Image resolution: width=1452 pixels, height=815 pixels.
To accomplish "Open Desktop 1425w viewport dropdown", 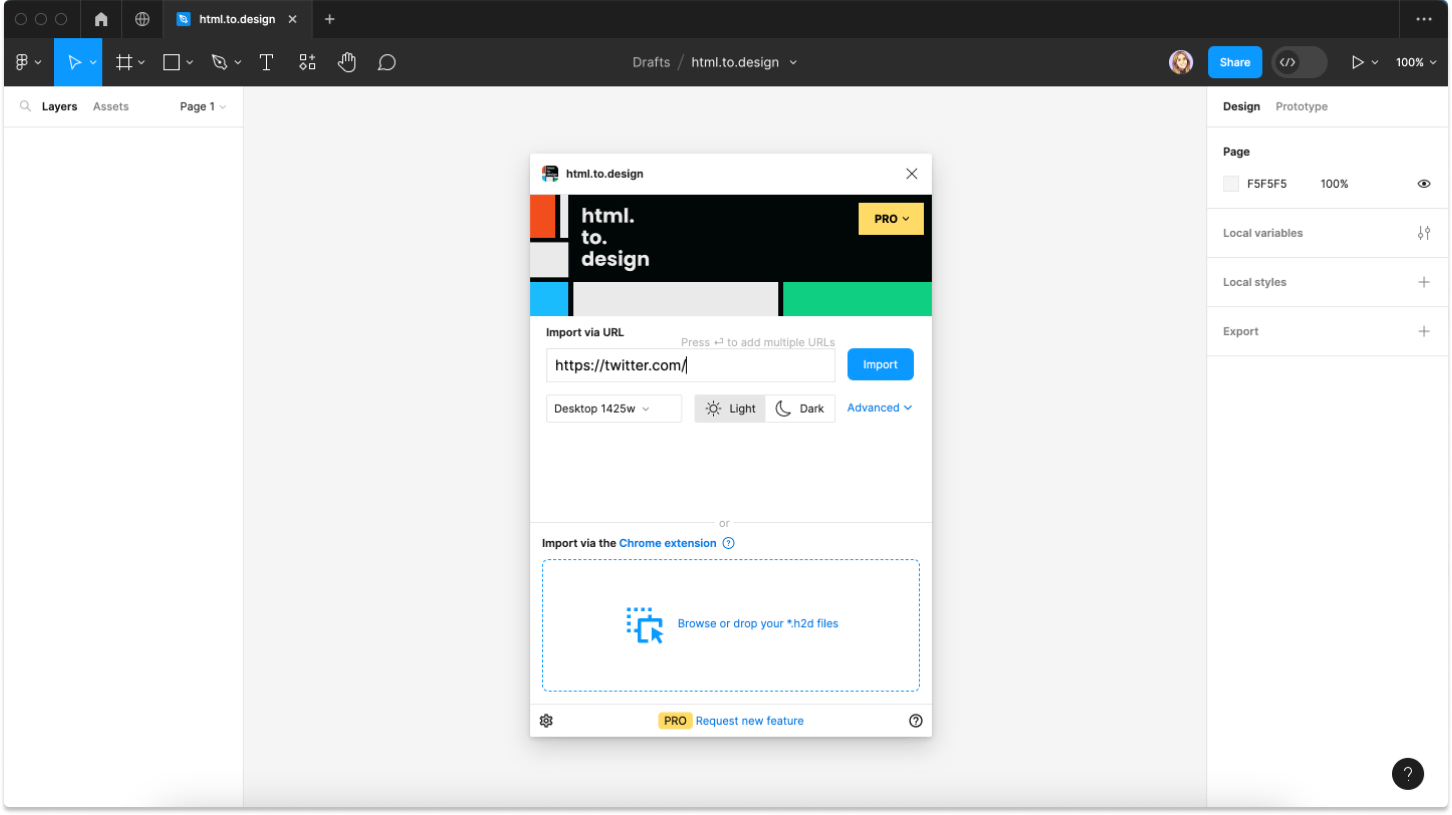I will (x=614, y=408).
